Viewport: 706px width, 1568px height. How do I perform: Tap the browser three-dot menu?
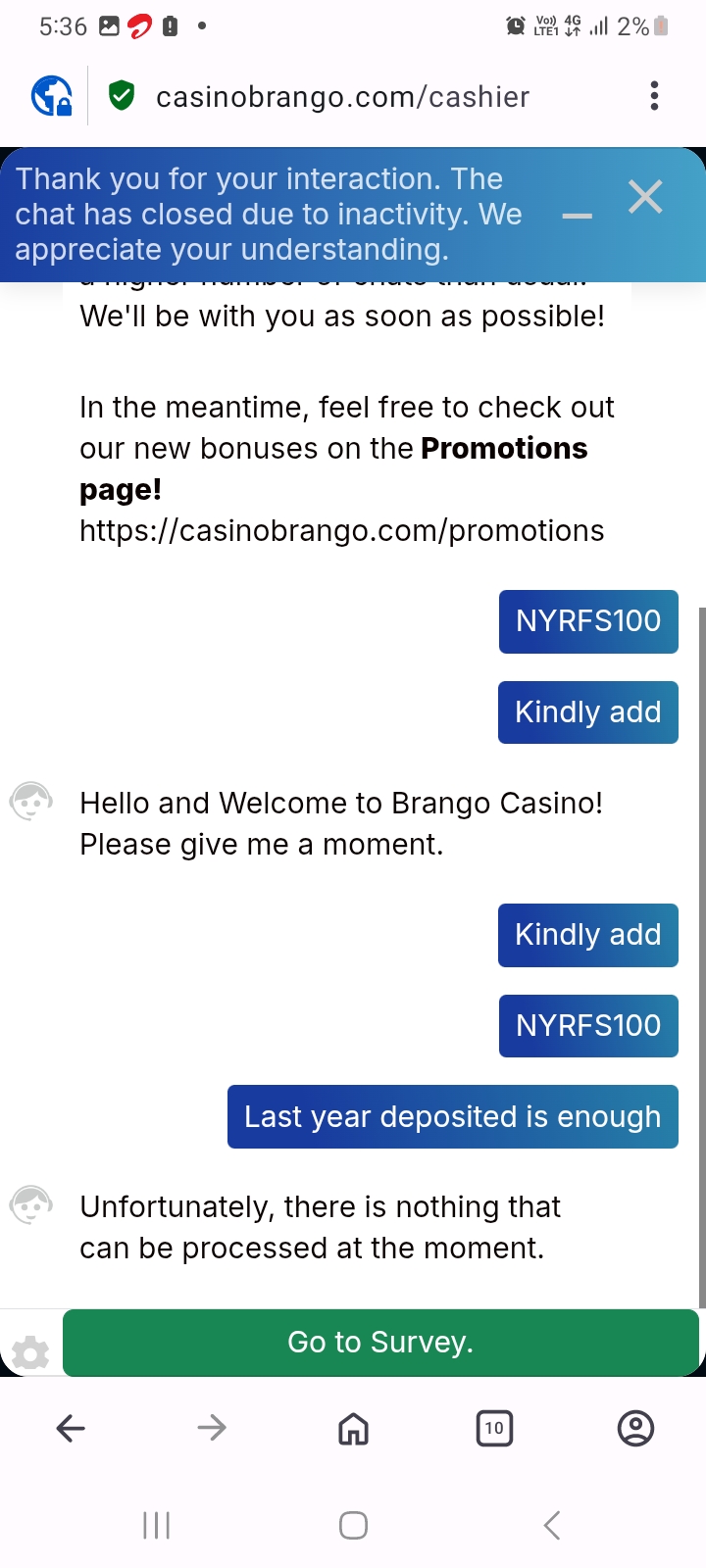(x=654, y=96)
